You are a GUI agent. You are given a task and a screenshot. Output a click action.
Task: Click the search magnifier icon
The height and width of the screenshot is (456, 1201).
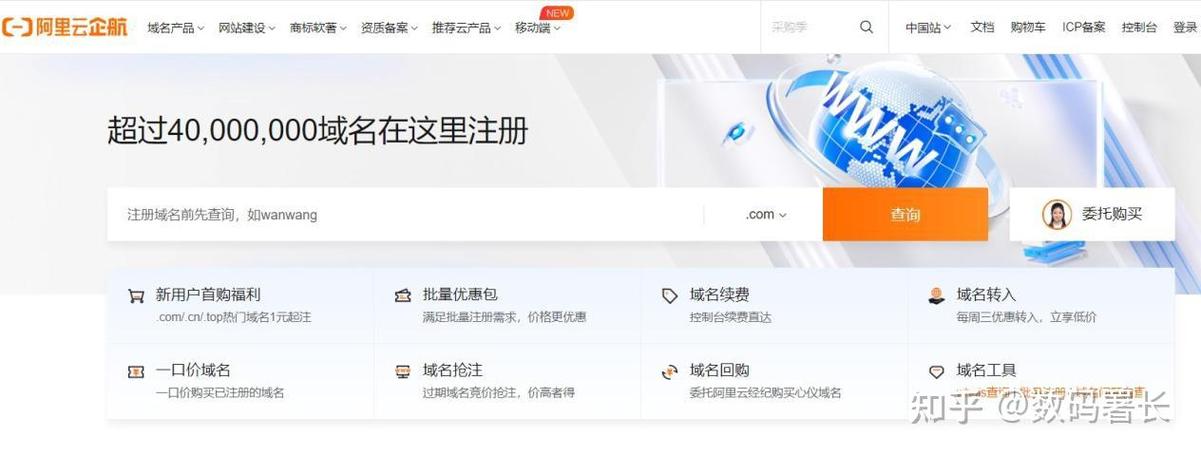(x=866, y=27)
